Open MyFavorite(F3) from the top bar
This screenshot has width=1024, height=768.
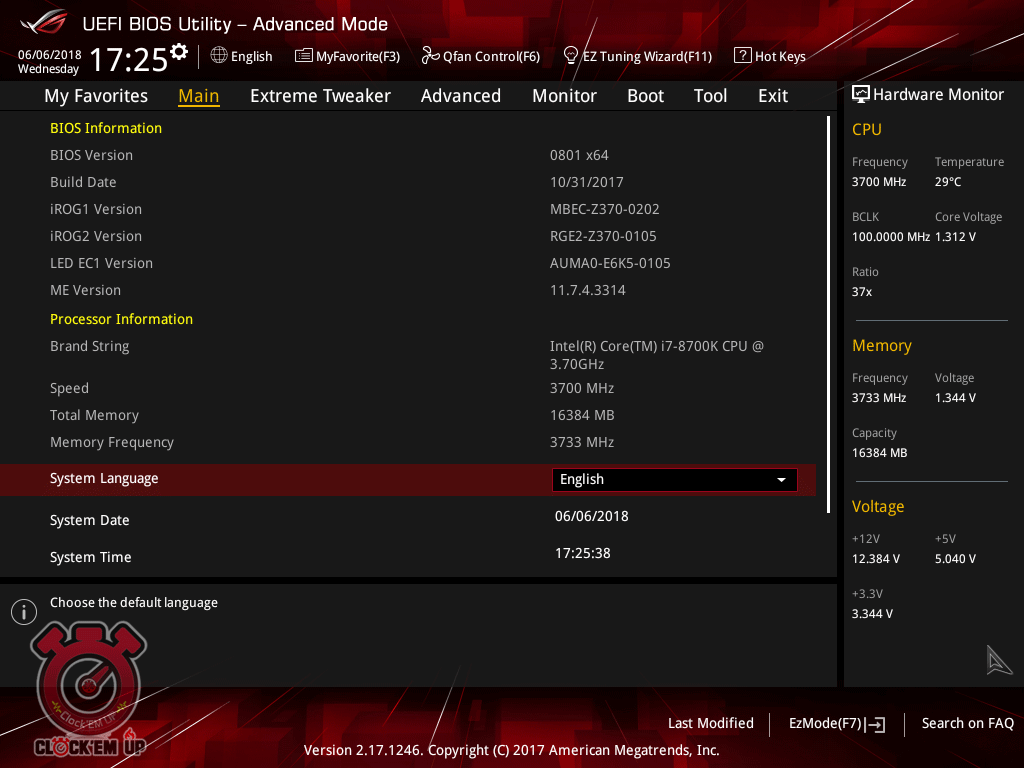coord(304,56)
